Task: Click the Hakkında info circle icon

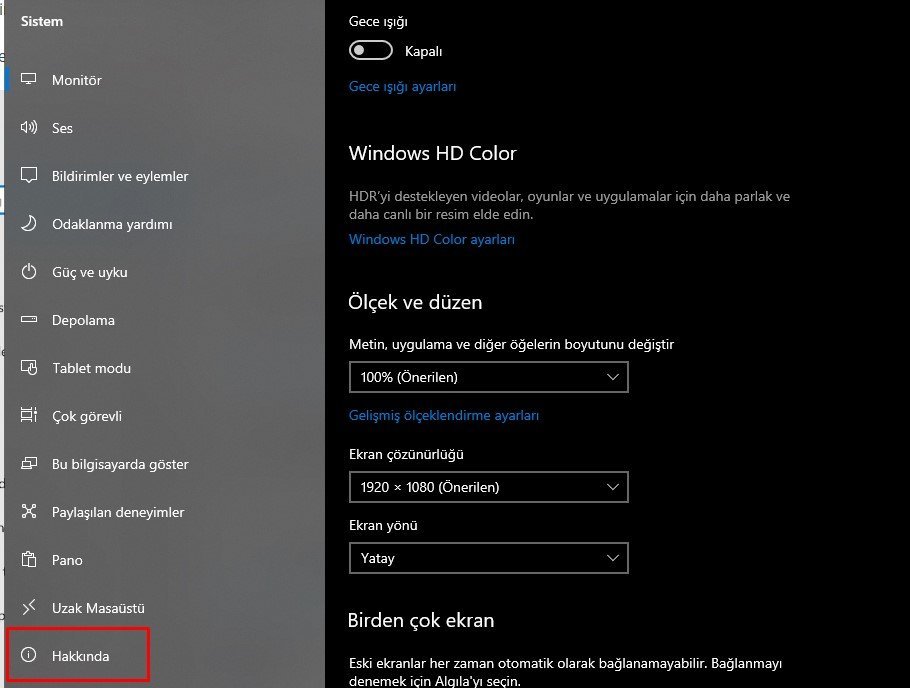Action: click(x=28, y=655)
